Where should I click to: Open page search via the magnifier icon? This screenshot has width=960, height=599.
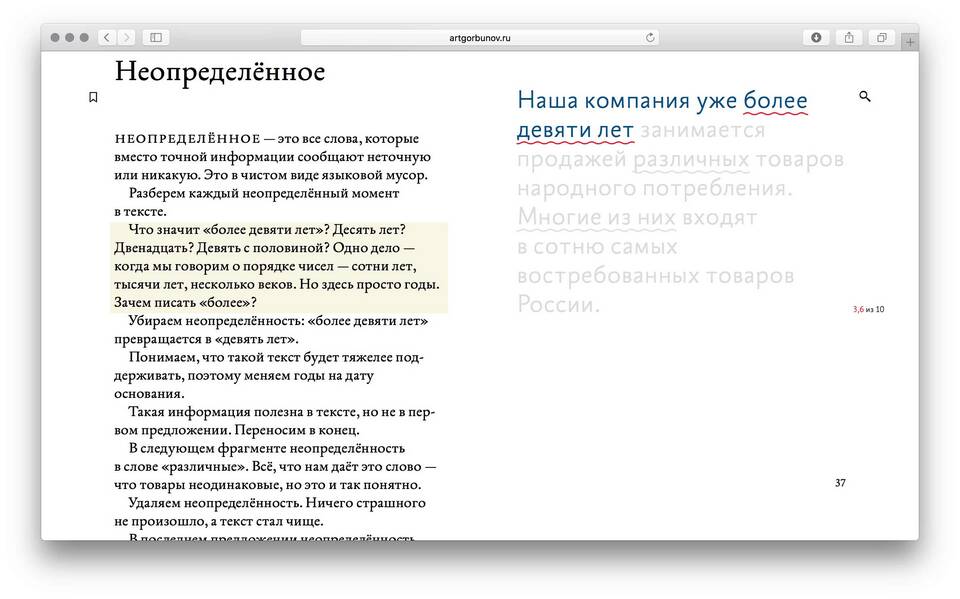pyautogui.click(x=865, y=97)
